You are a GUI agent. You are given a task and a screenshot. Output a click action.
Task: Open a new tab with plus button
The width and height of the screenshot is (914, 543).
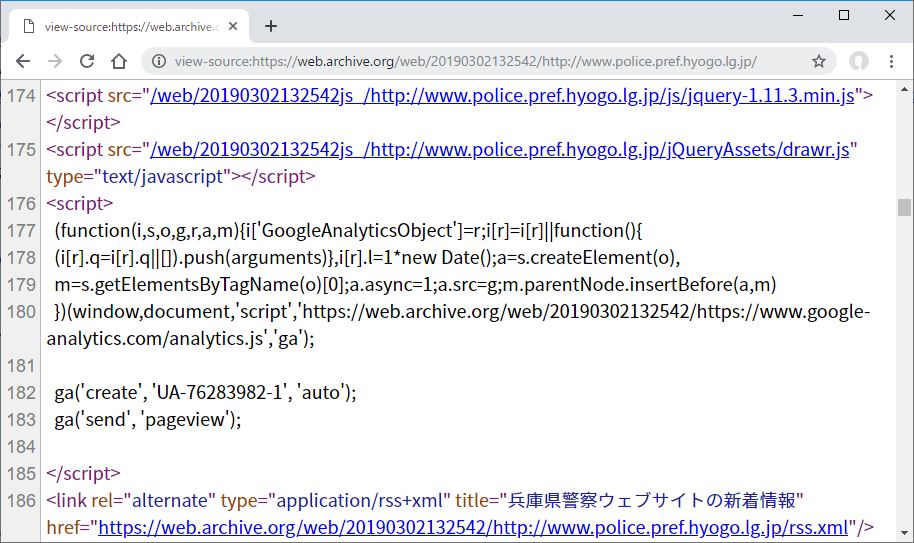[x=270, y=26]
